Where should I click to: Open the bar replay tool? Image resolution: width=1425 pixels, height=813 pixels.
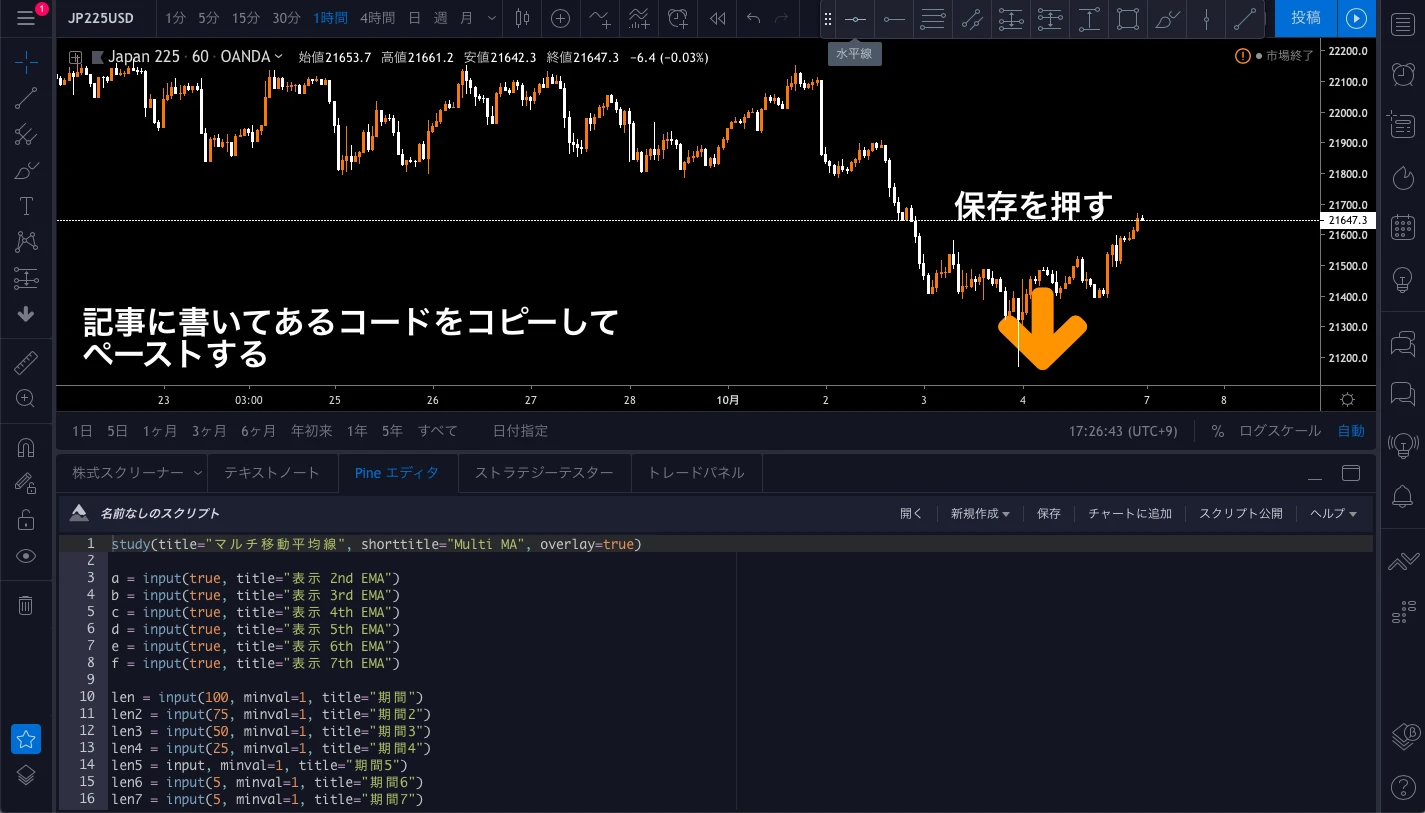click(716, 19)
